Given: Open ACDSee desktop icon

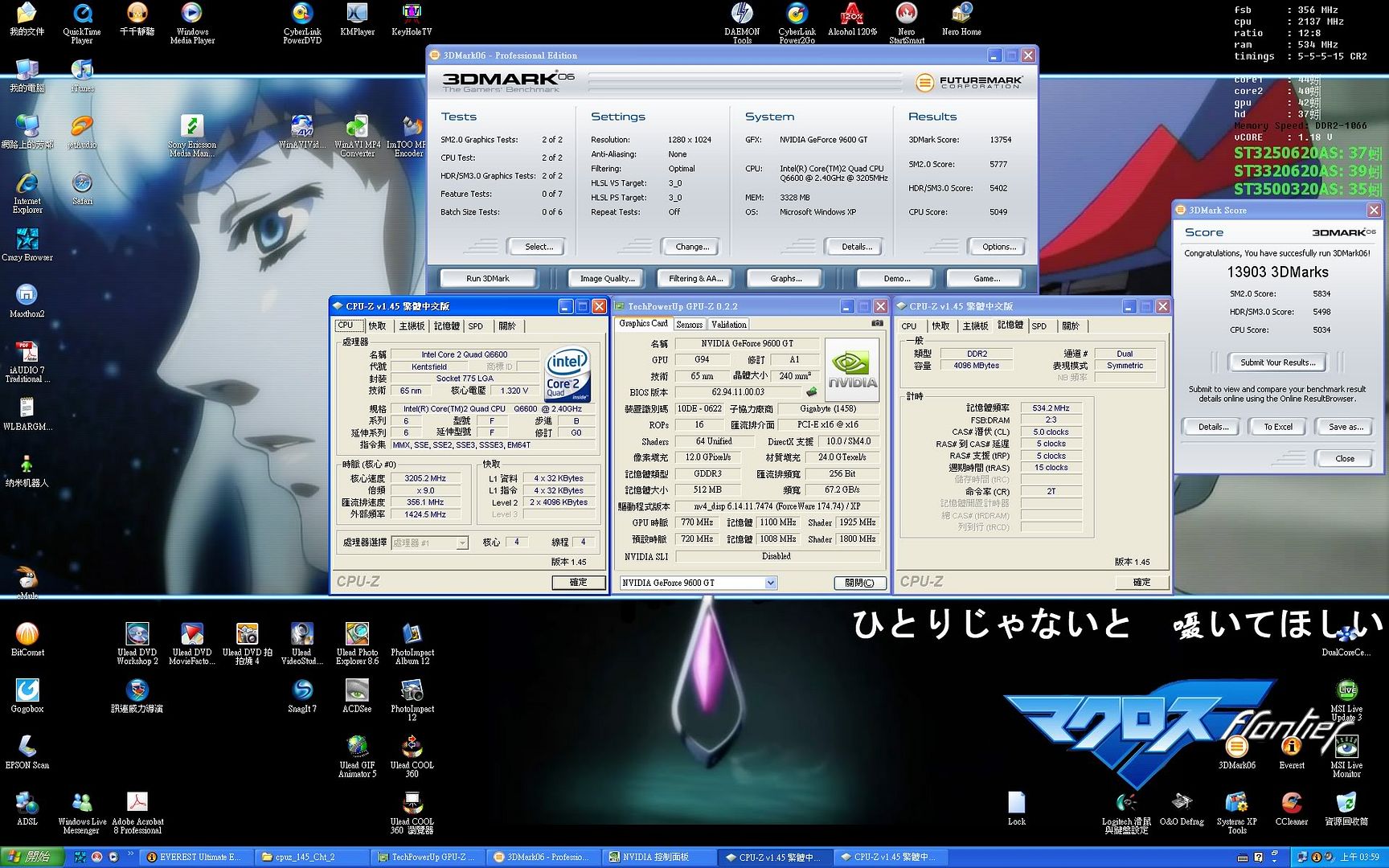Looking at the screenshot, I should coord(357,696).
